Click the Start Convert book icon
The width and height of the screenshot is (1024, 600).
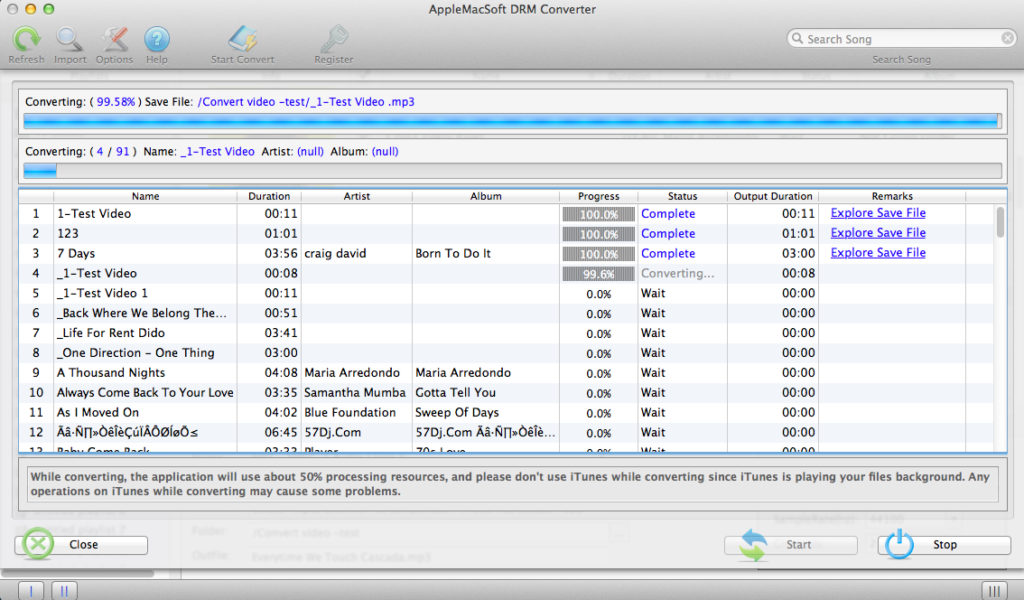click(x=241, y=38)
